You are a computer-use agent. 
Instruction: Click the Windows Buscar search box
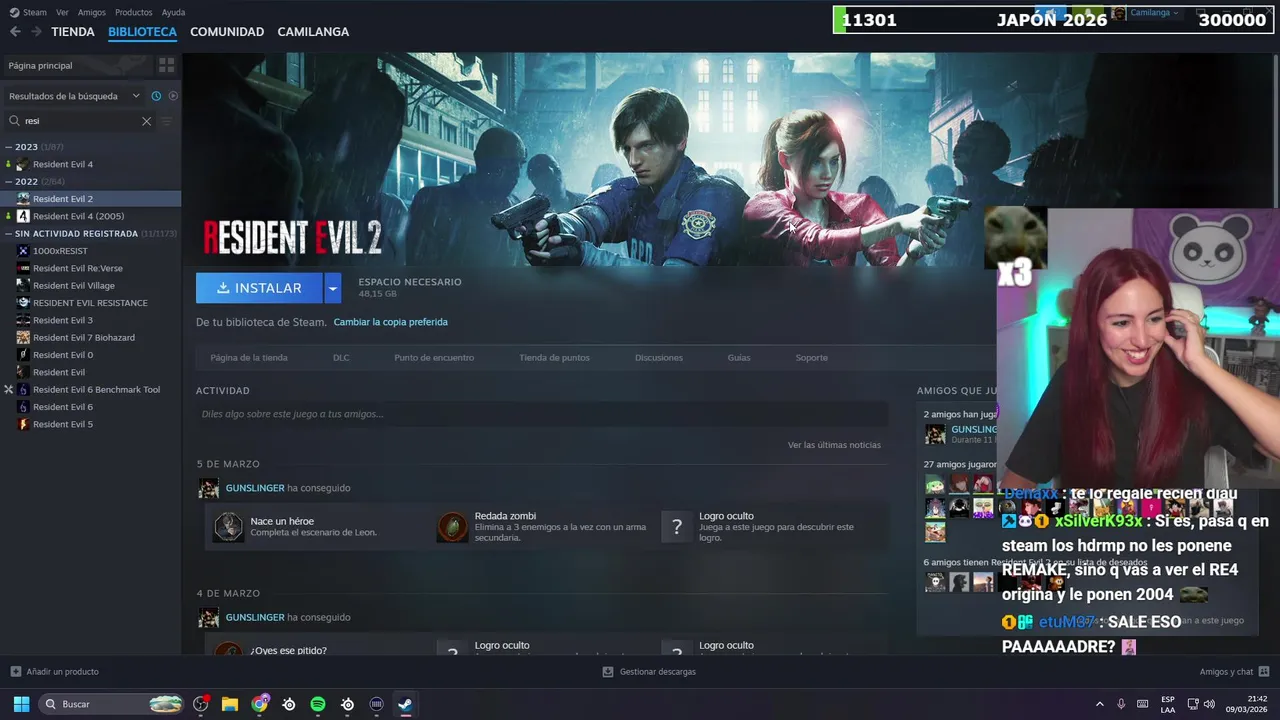coord(112,704)
